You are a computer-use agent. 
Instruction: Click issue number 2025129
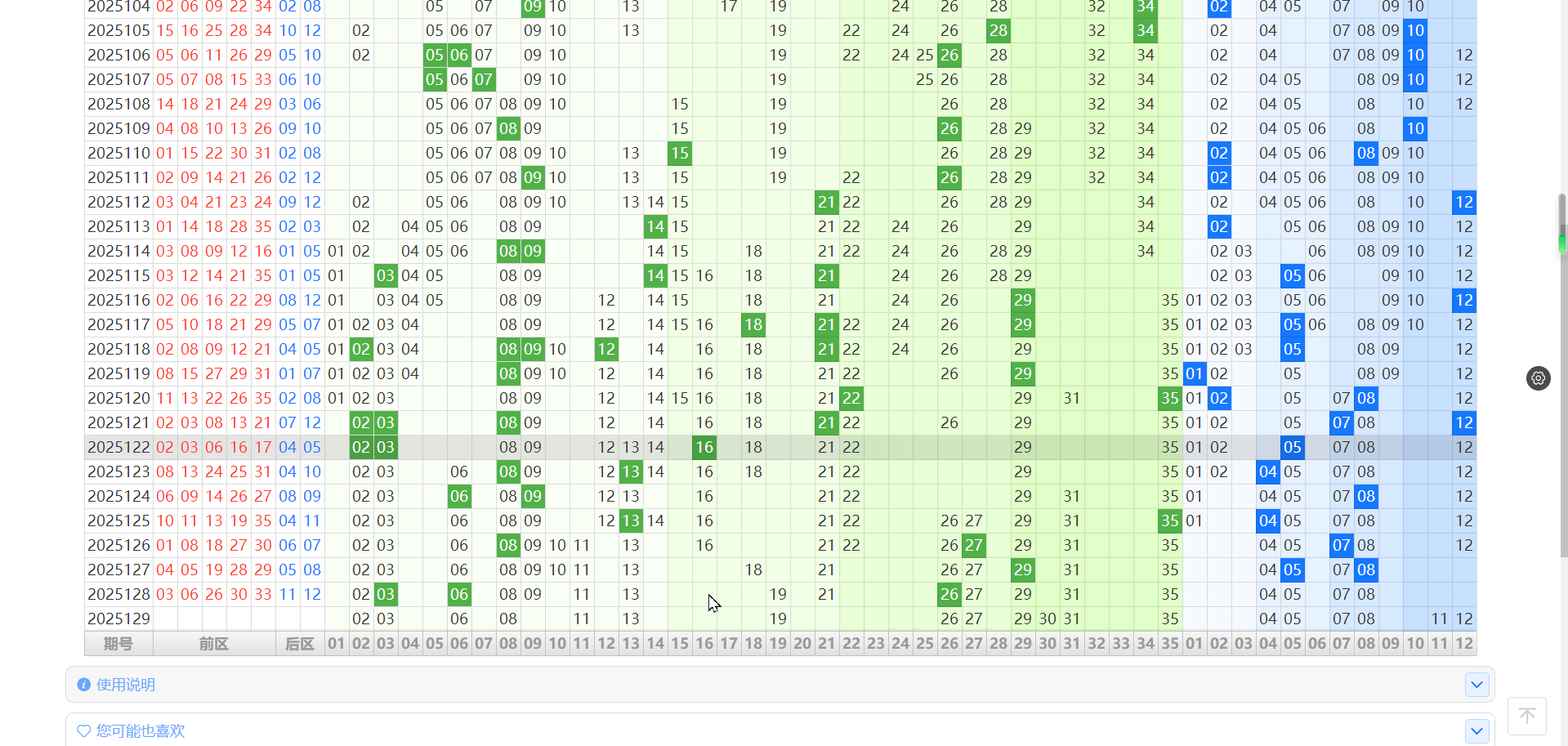[x=118, y=619]
